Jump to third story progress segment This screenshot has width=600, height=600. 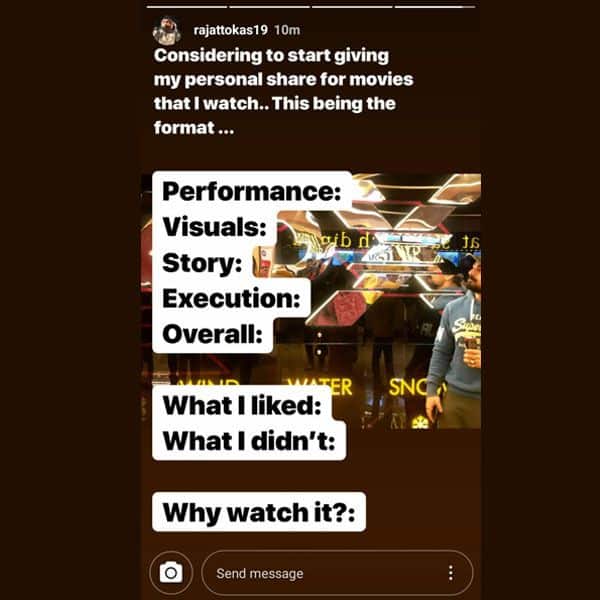pyautogui.click(x=352, y=7)
